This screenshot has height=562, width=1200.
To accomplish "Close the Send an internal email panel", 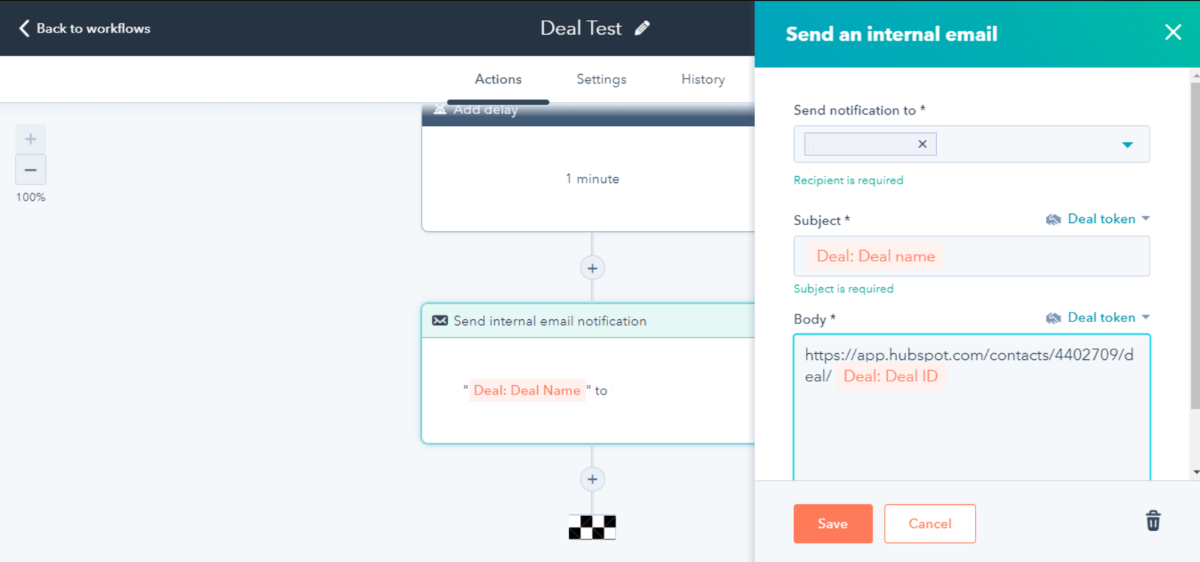I will (x=1173, y=33).
